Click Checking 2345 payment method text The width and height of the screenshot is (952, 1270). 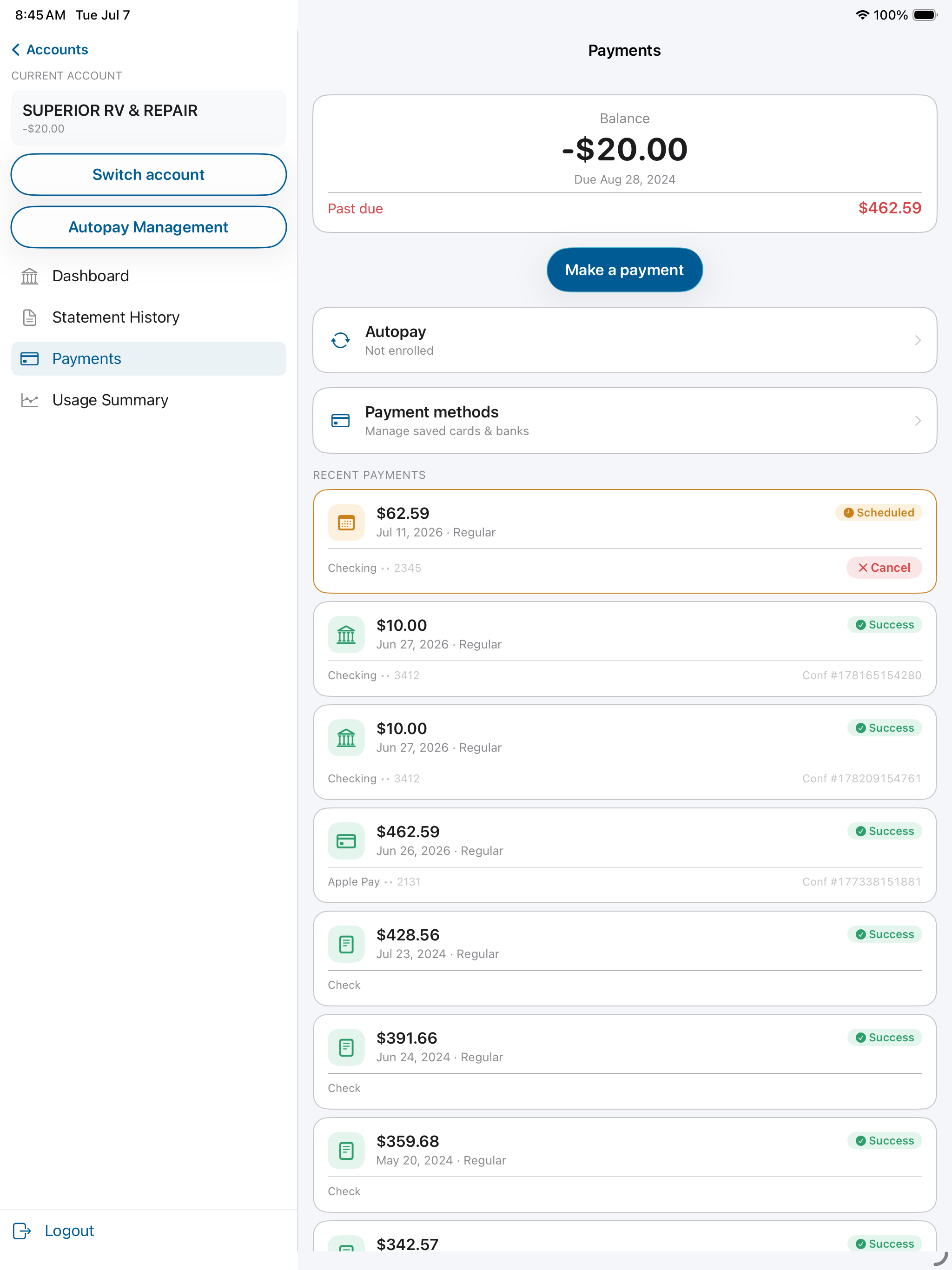(x=374, y=568)
